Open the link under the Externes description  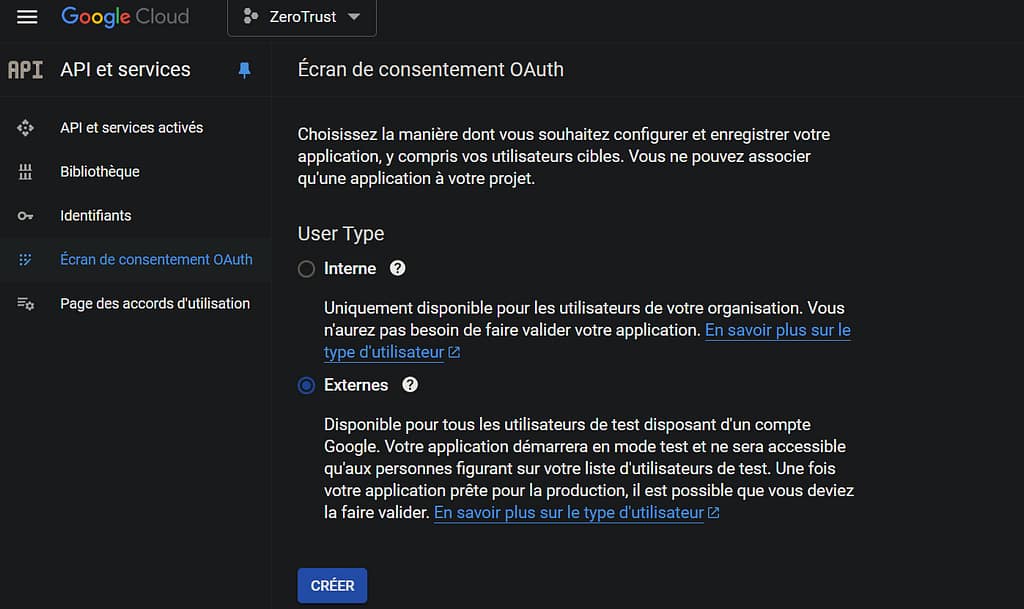pyautogui.click(x=569, y=512)
